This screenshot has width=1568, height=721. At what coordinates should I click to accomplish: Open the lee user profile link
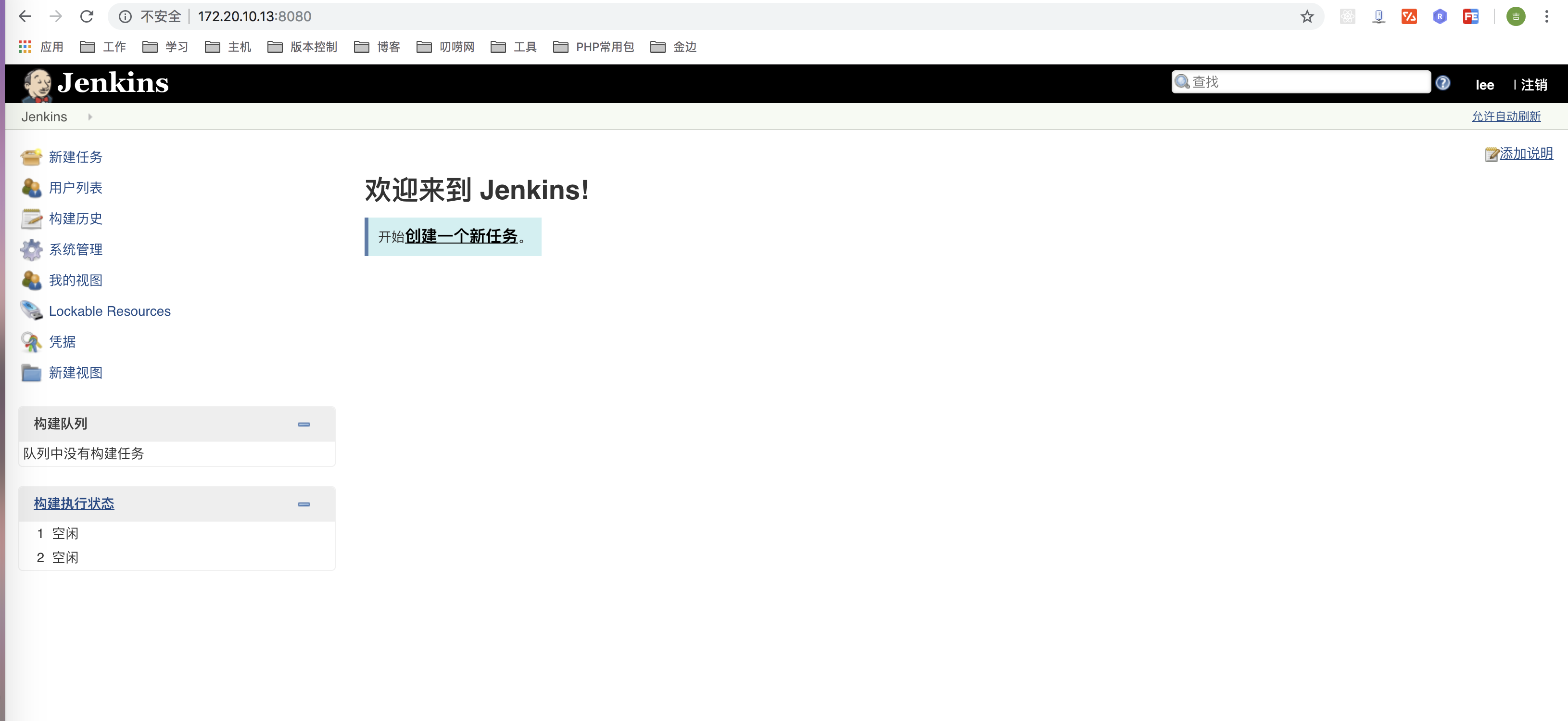click(1485, 85)
